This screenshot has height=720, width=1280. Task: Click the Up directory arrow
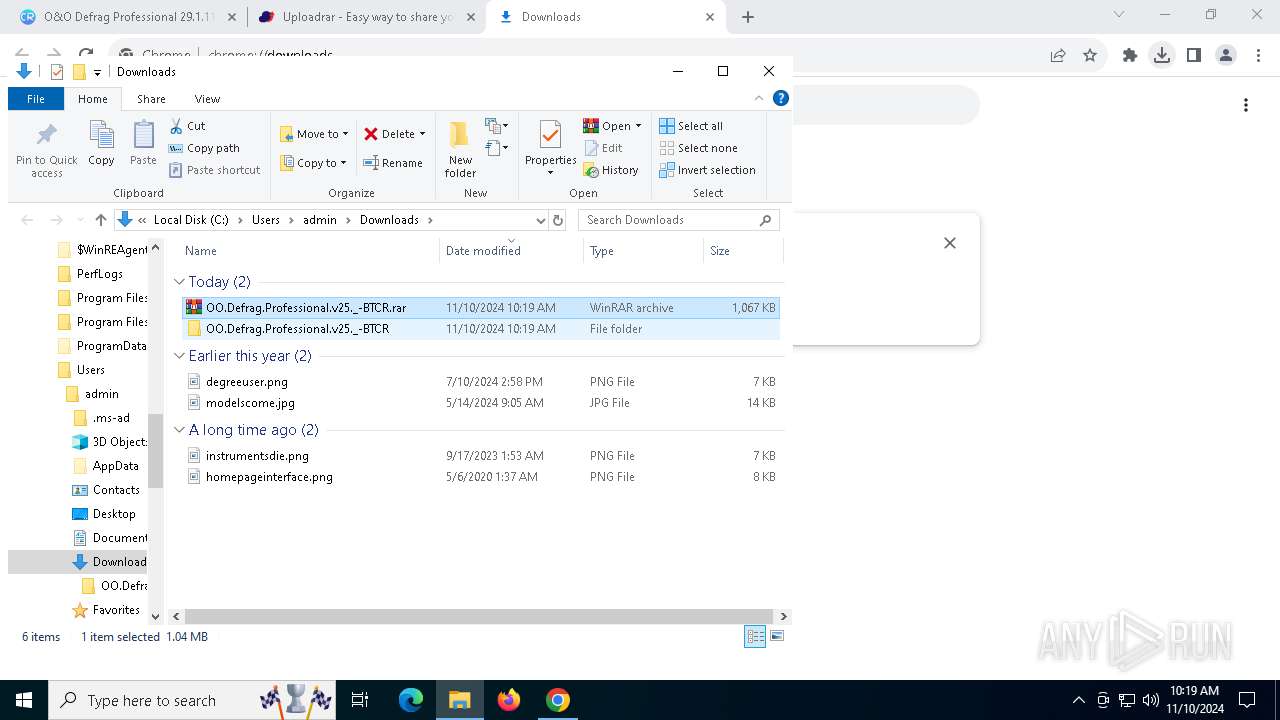(x=100, y=220)
